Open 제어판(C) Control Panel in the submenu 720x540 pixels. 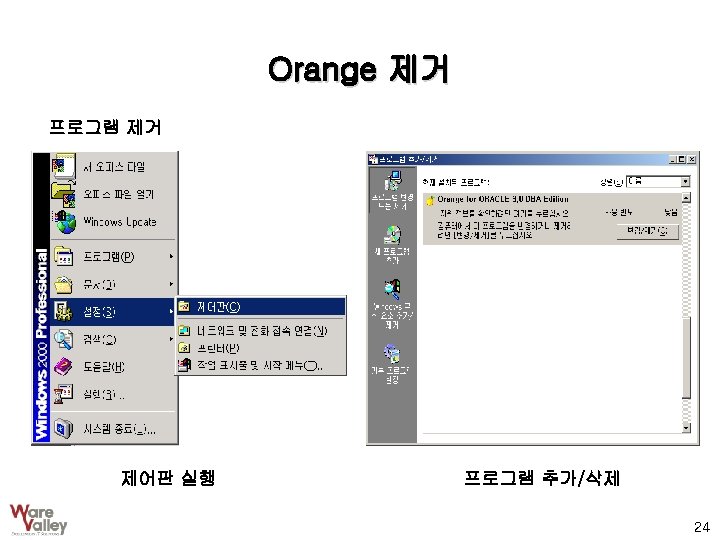click(x=261, y=306)
